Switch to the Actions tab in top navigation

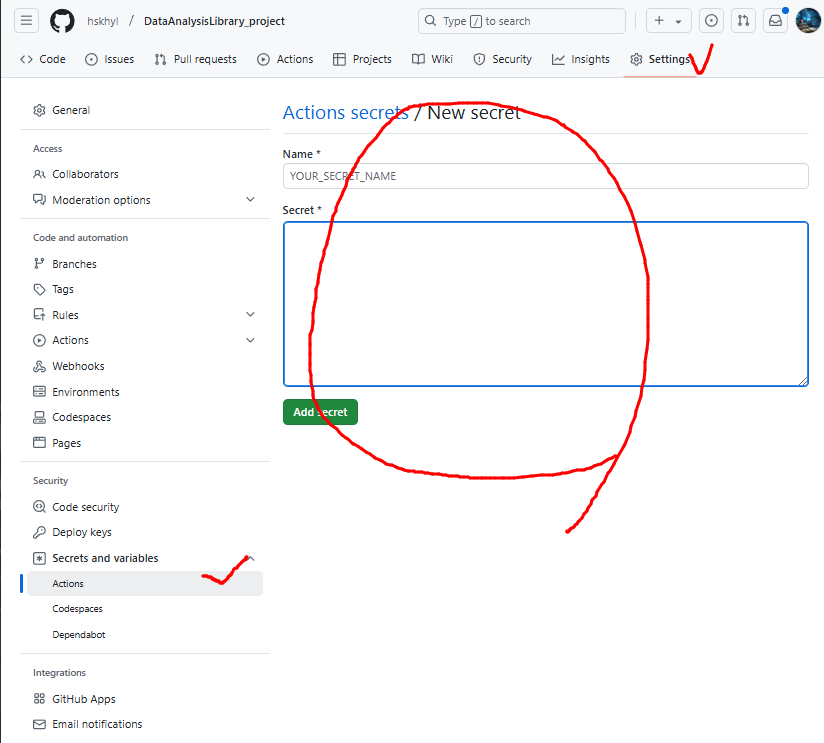pyautogui.click(x=285, y=59)
